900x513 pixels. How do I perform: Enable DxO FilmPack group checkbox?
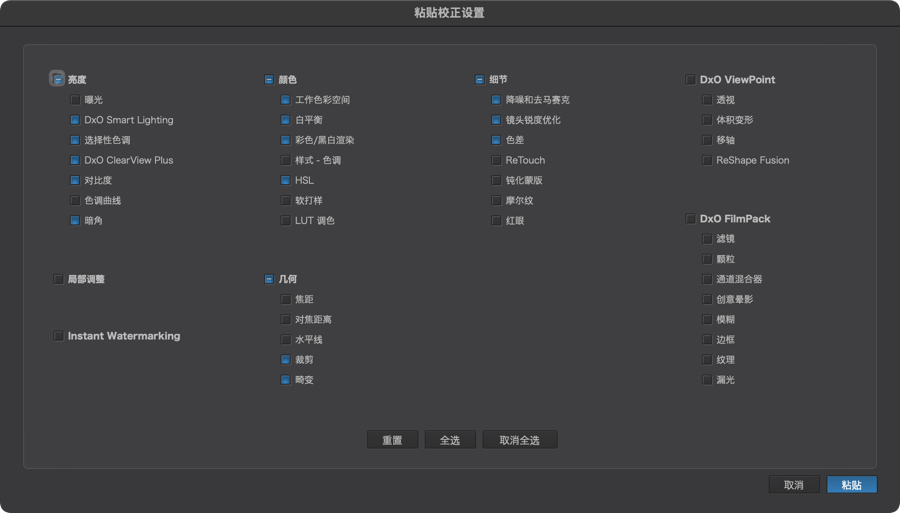690,219
